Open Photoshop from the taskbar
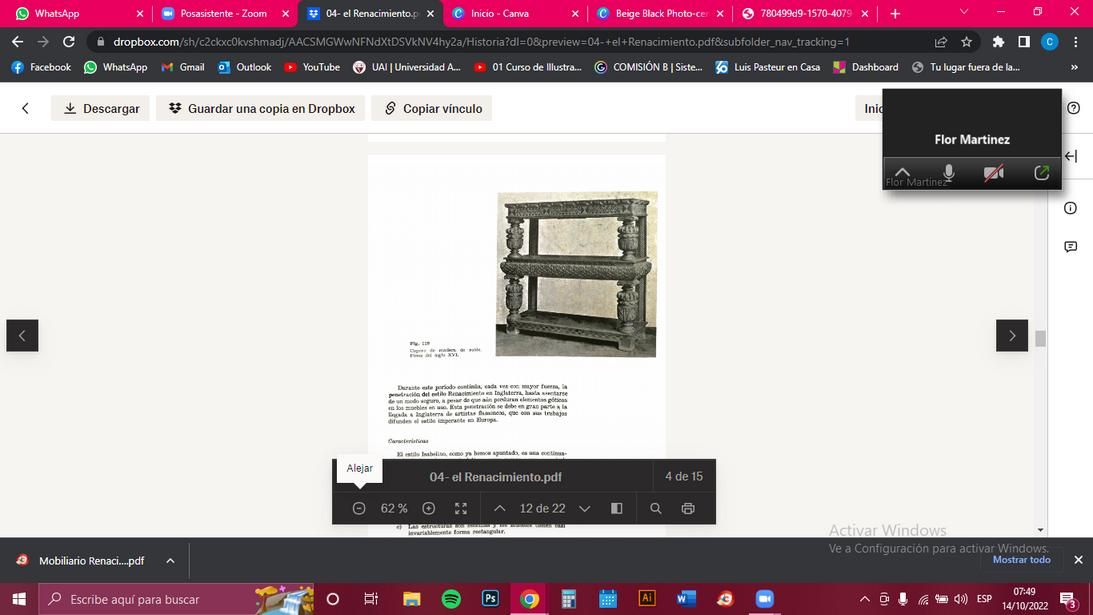1093x615 pixels. [x=490, y=599]
